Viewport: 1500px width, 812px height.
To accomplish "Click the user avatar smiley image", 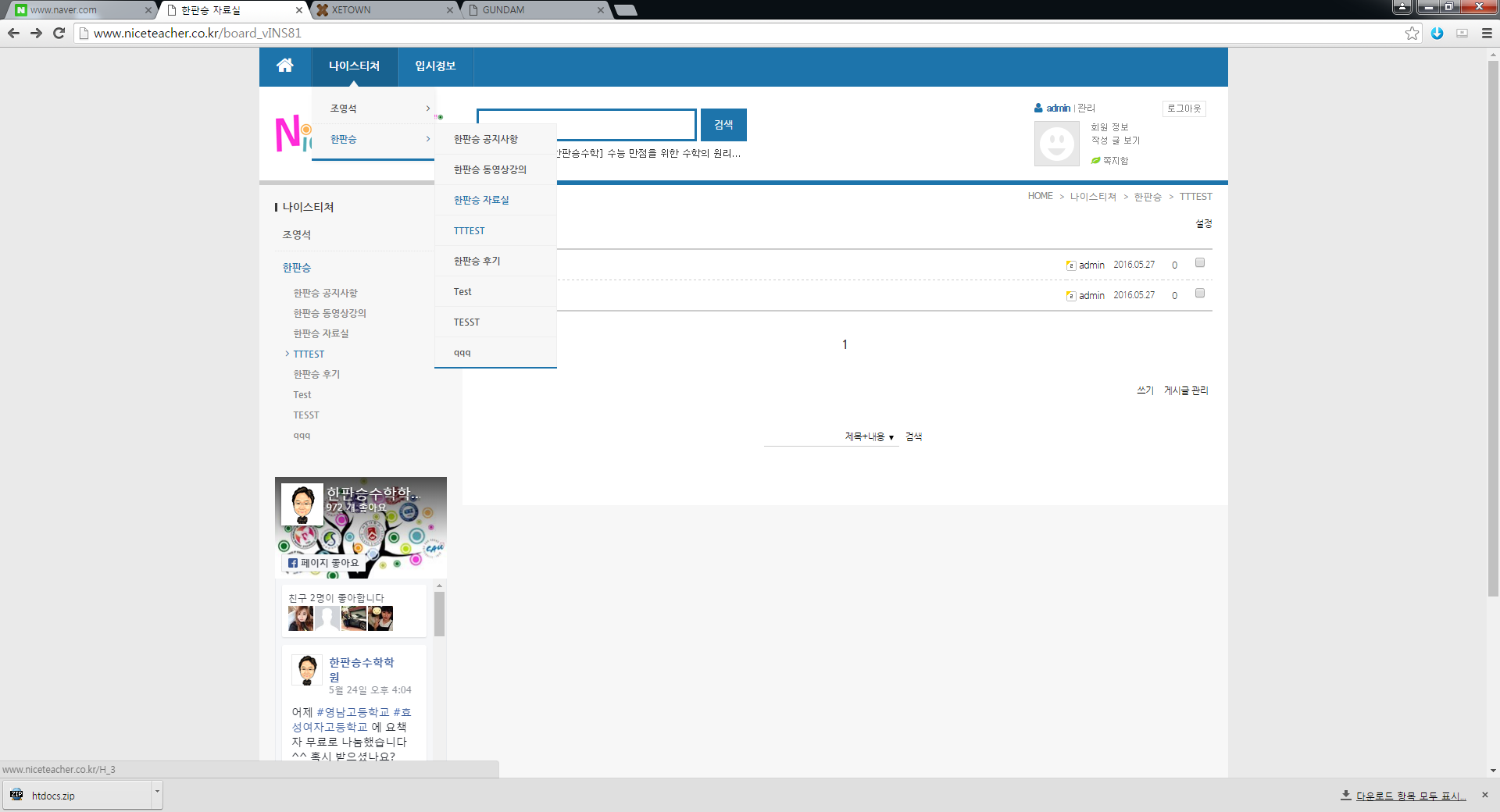I will tap(1056, 144).
